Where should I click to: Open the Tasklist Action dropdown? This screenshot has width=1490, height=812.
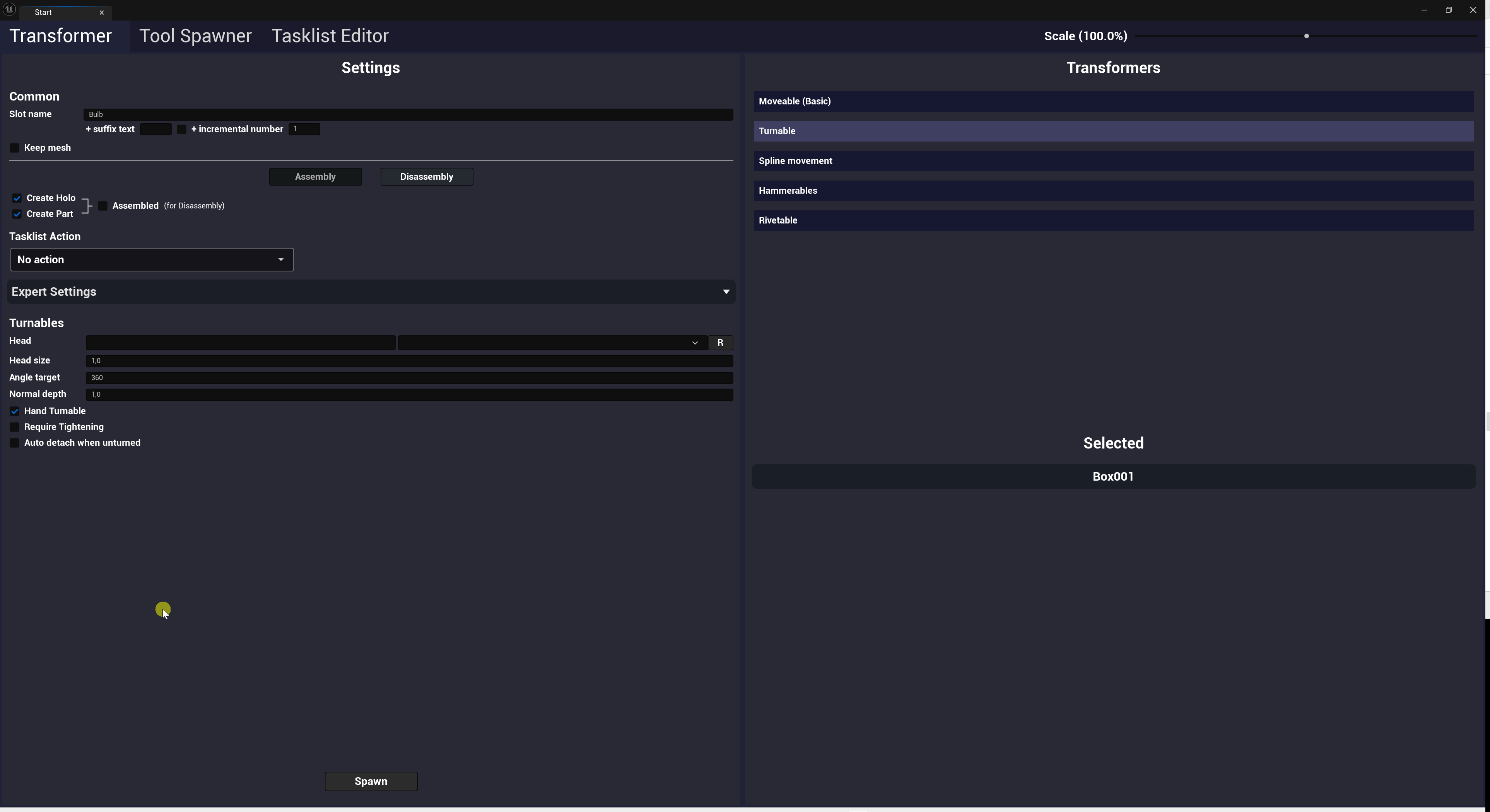tap(152, 260)
